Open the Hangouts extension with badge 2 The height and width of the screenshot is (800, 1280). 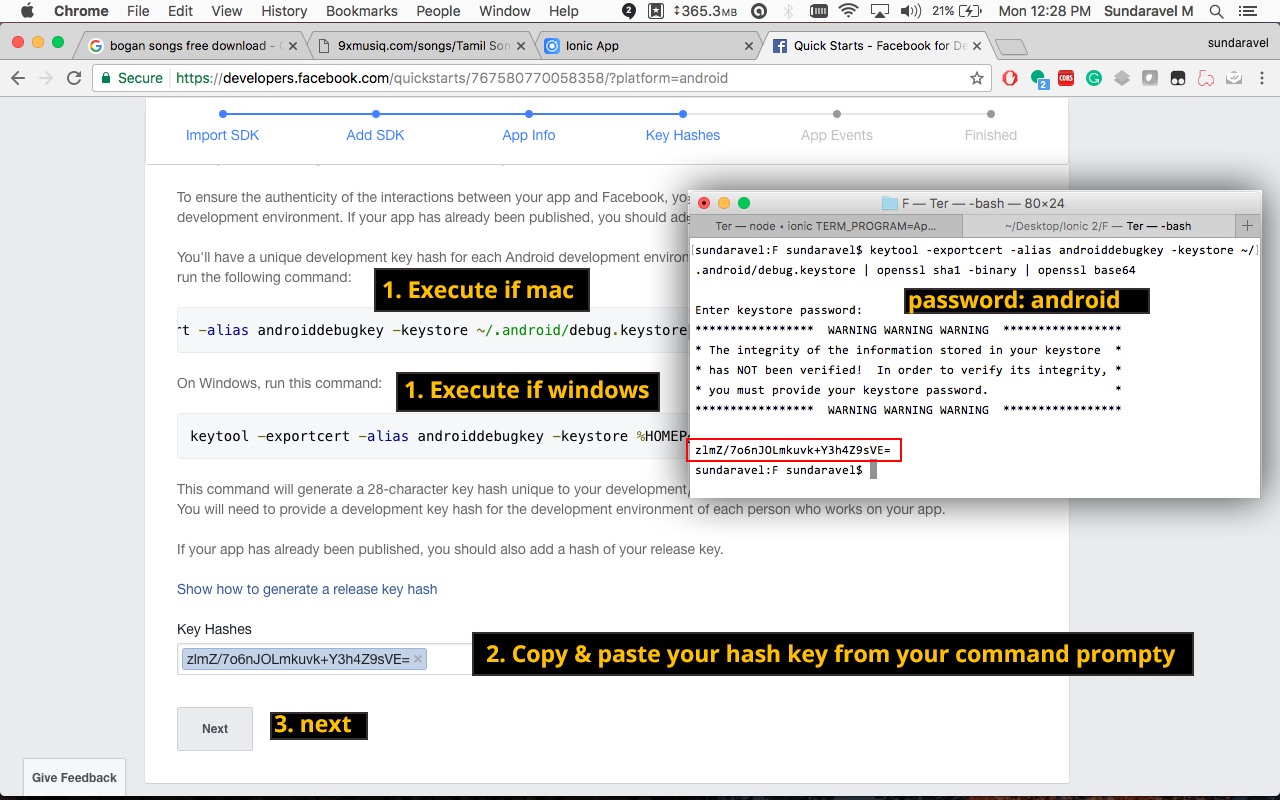coord(1039,79)
